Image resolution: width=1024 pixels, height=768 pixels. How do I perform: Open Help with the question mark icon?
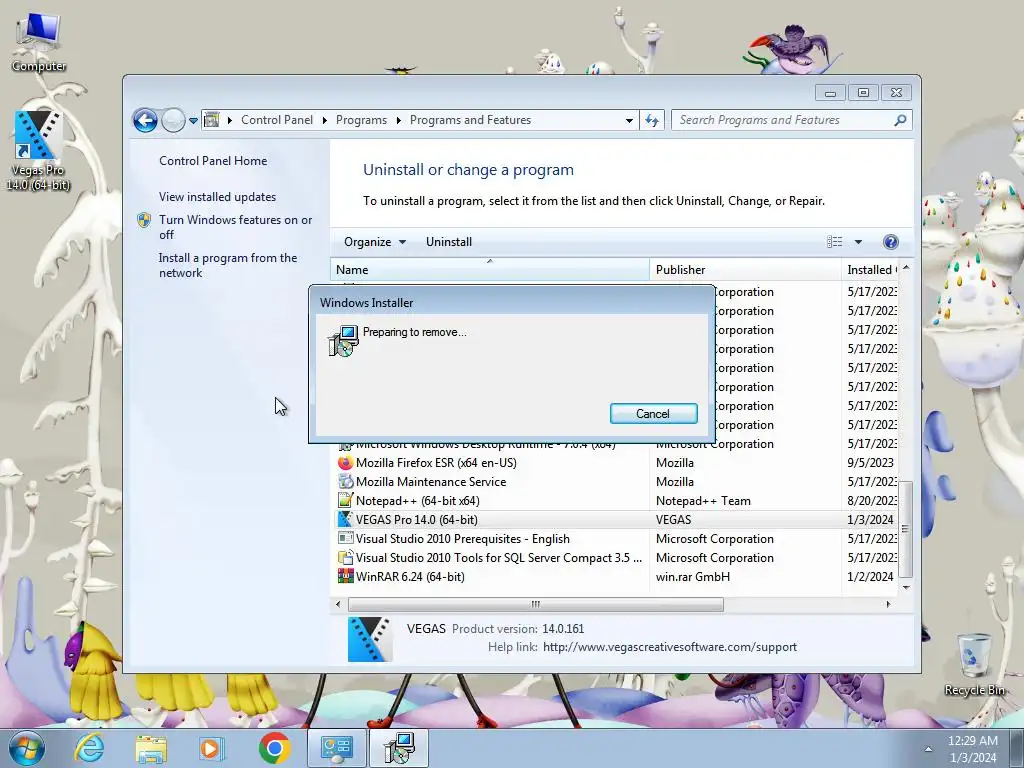pyautogui.click(x=890, y=242)
